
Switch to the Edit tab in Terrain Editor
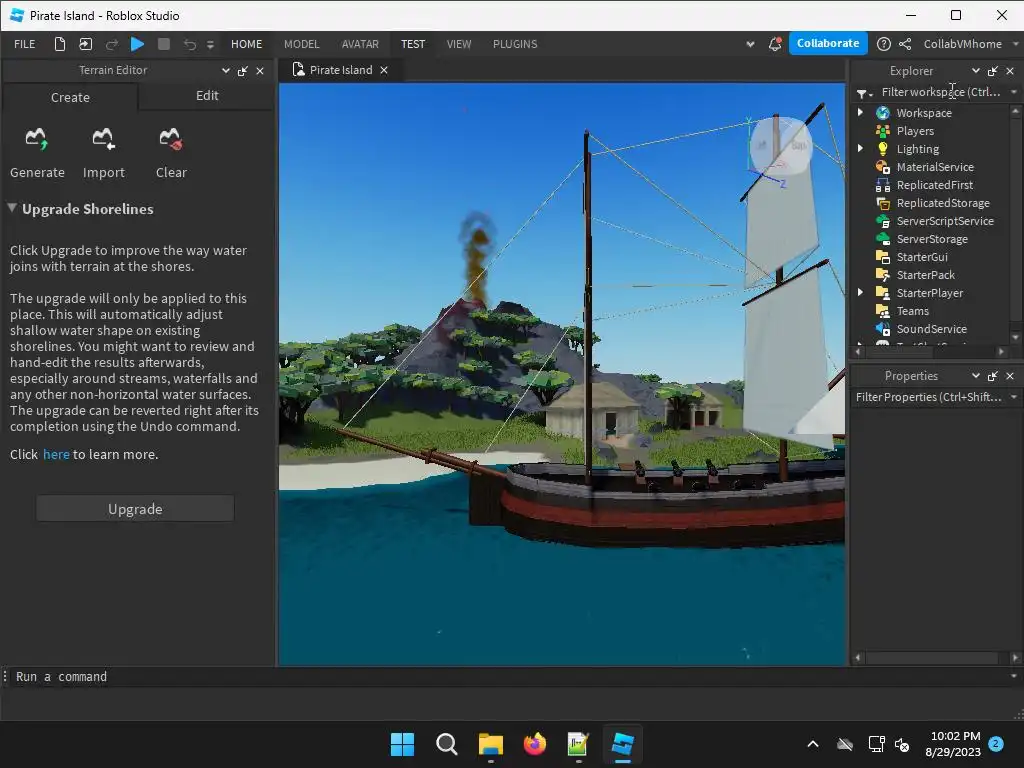pyautogui.click(x=207, y=96)
